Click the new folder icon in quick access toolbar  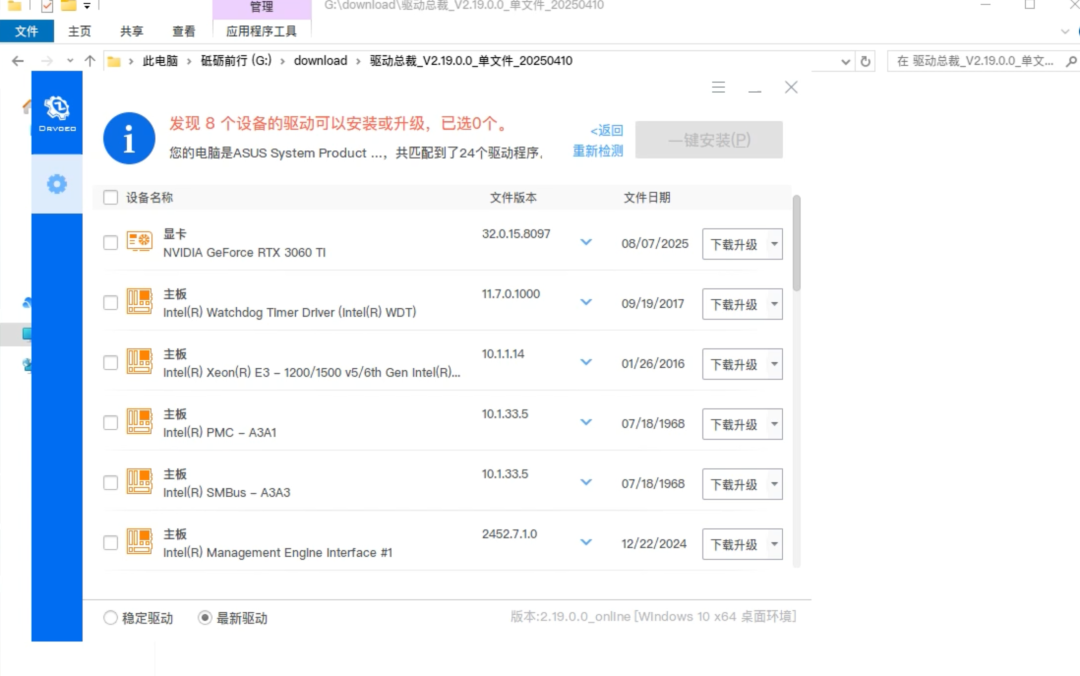point(68,6)
